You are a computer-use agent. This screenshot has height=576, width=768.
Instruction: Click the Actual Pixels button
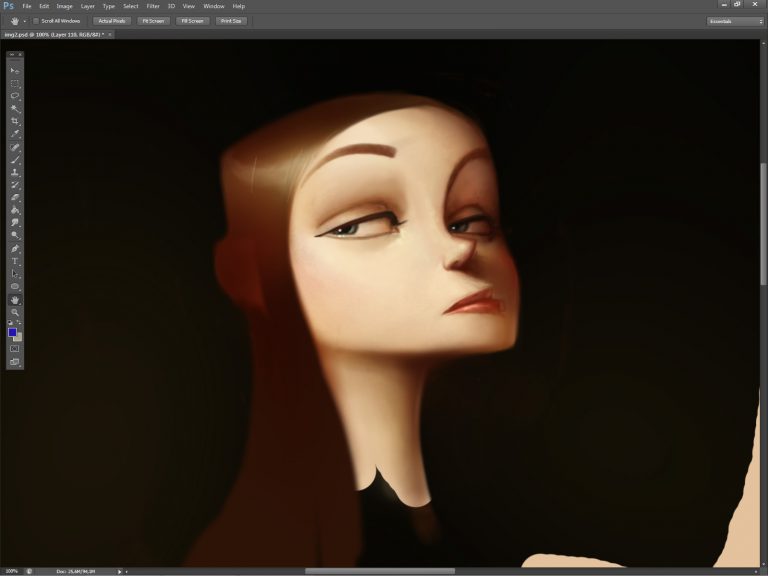tap(111, 20)
